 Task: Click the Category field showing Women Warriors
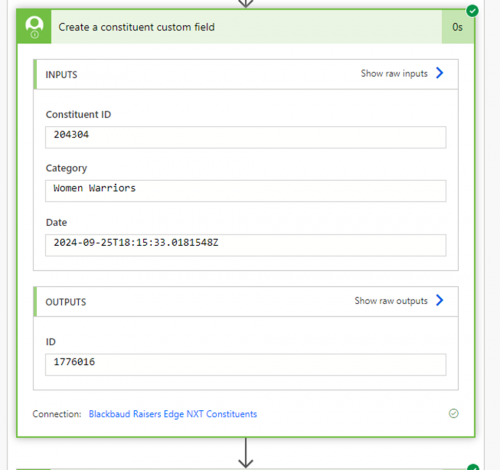pos(246,191)
